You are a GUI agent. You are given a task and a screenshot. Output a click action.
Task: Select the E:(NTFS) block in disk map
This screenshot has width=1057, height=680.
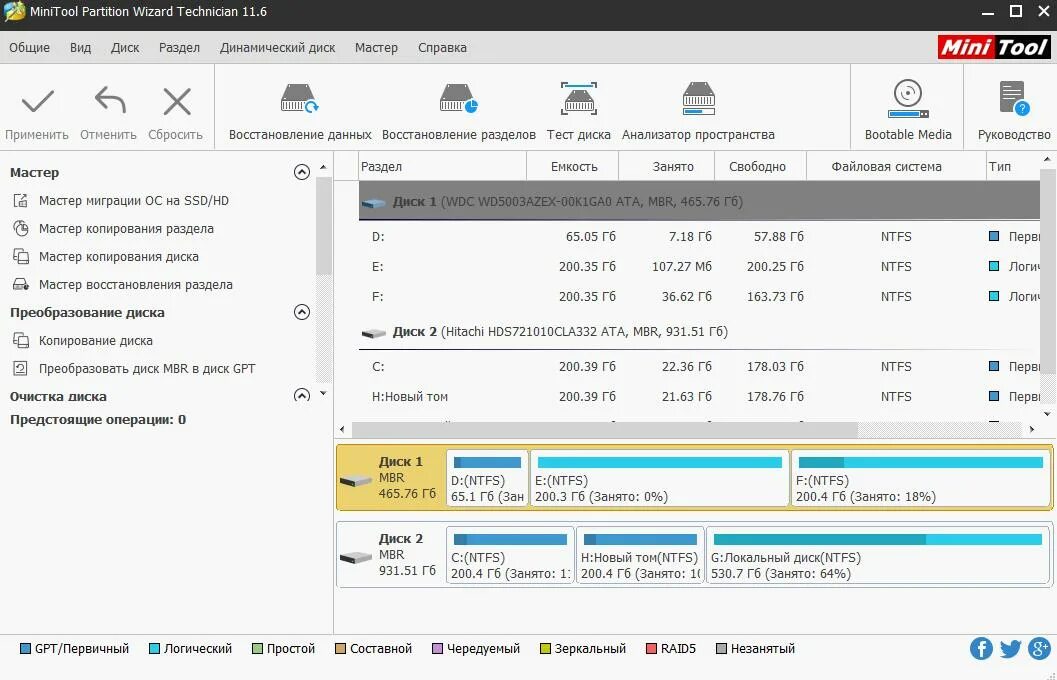[659, 478]
